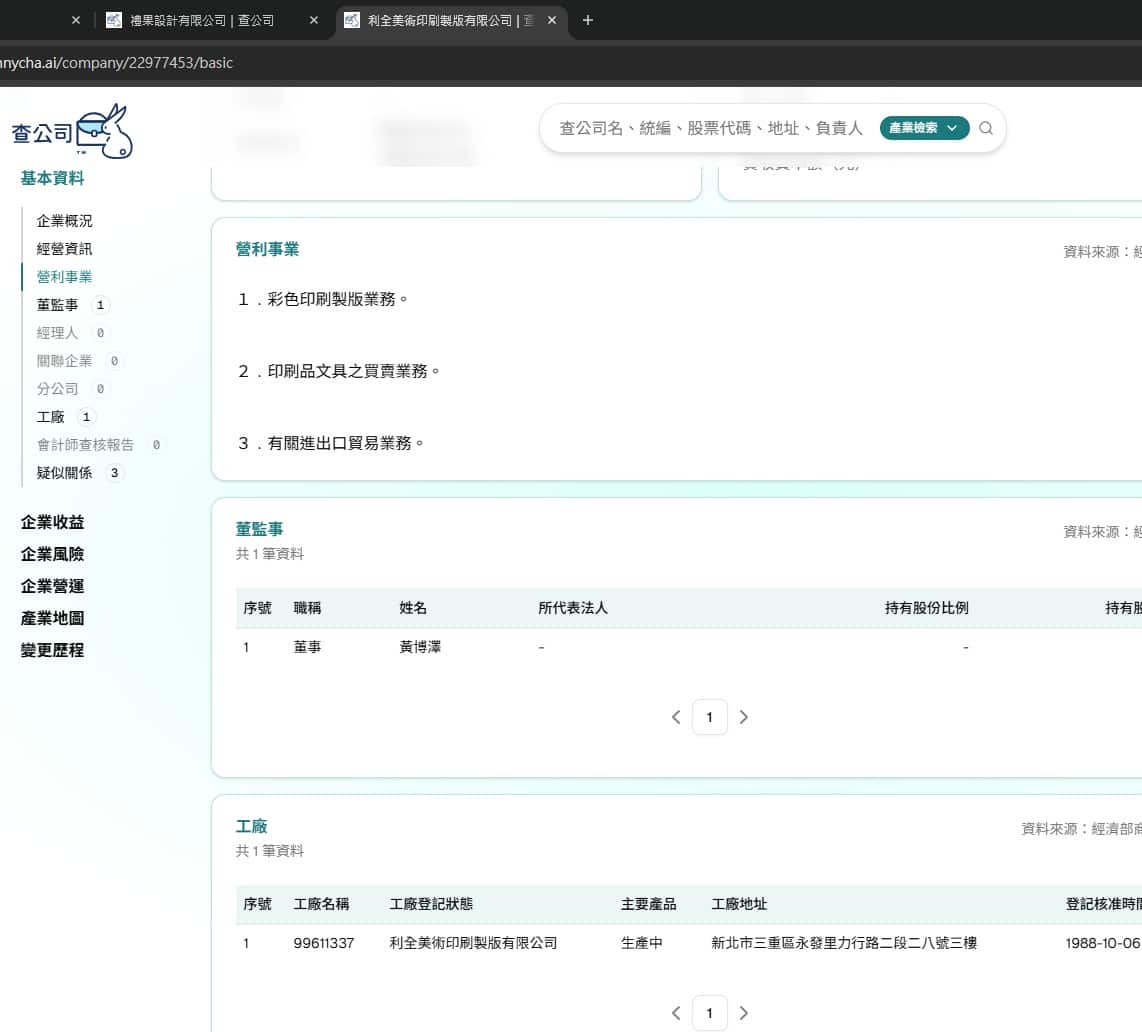Expand the 企業風險 section
Viewport: 1142px width, 1032px height.
coord(52,554)
